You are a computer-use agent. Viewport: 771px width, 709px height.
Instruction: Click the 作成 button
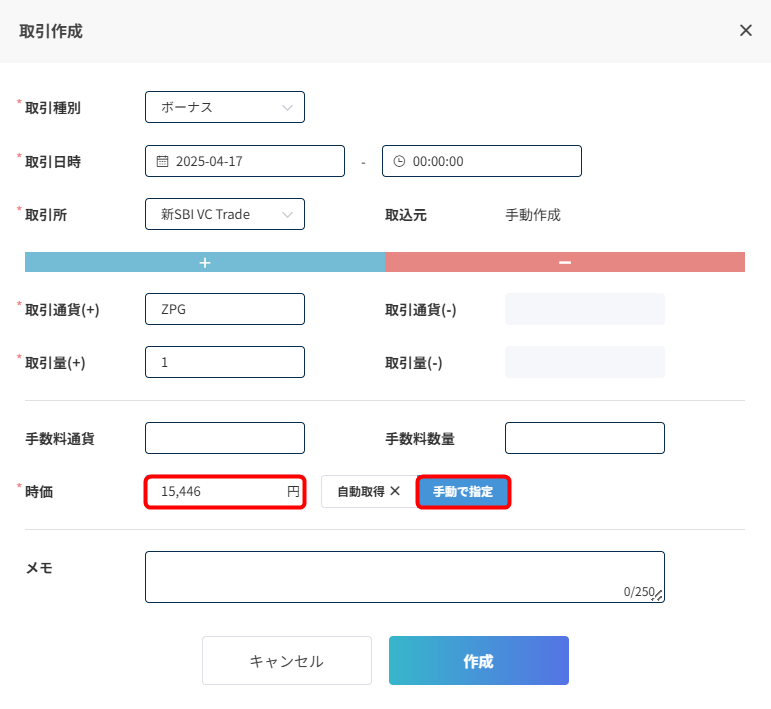pyautogui.click(x=478, y=661)
